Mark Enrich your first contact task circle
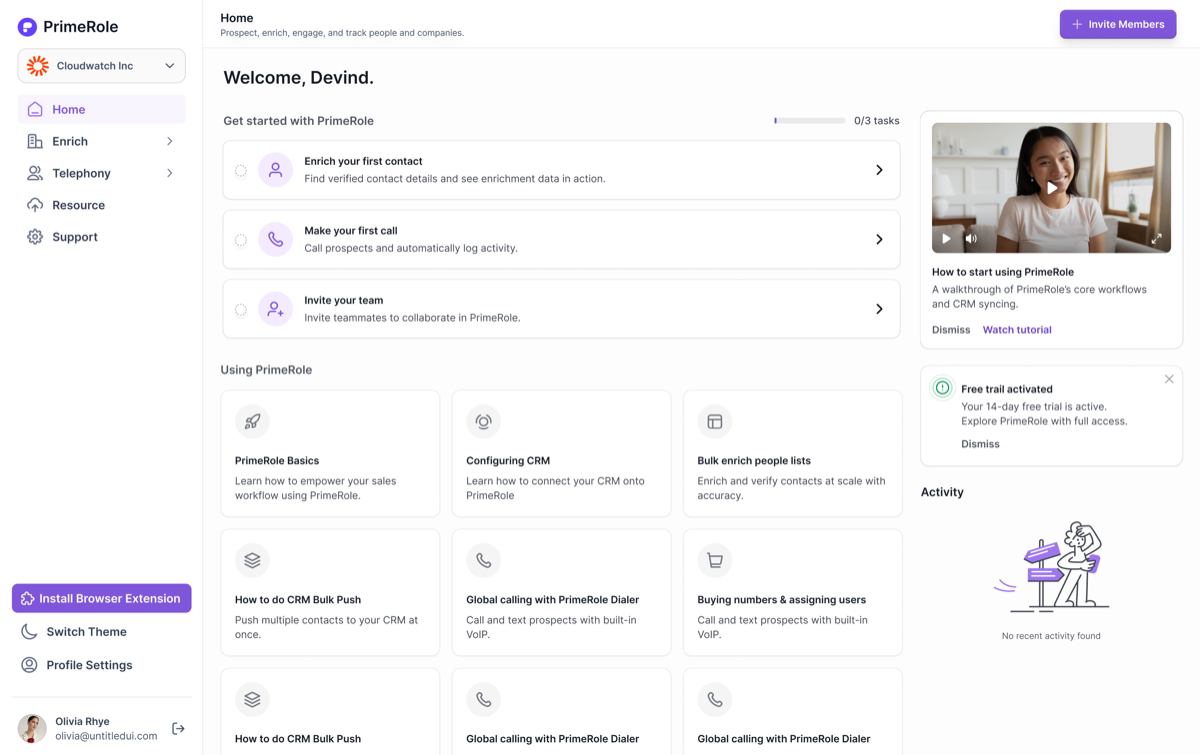Screen dimensions: 1200x755 [241, 171]
